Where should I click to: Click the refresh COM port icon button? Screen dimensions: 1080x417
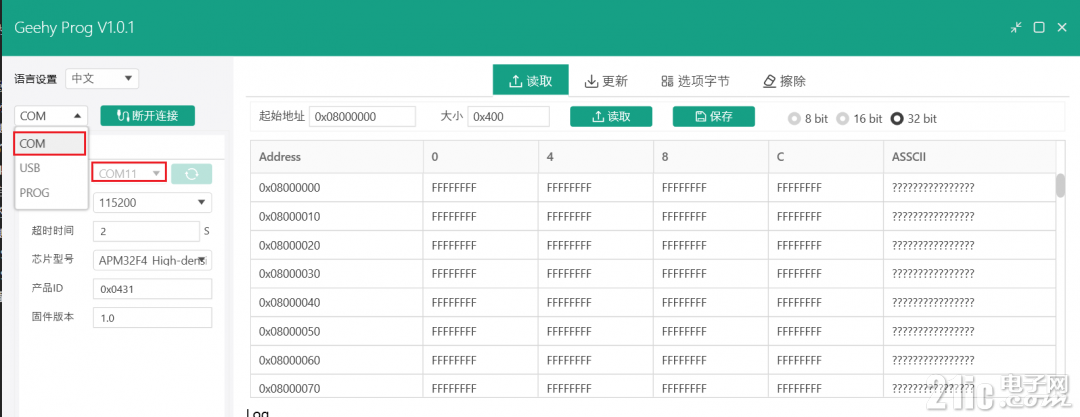pyautogui.click(x=191, y=174)
